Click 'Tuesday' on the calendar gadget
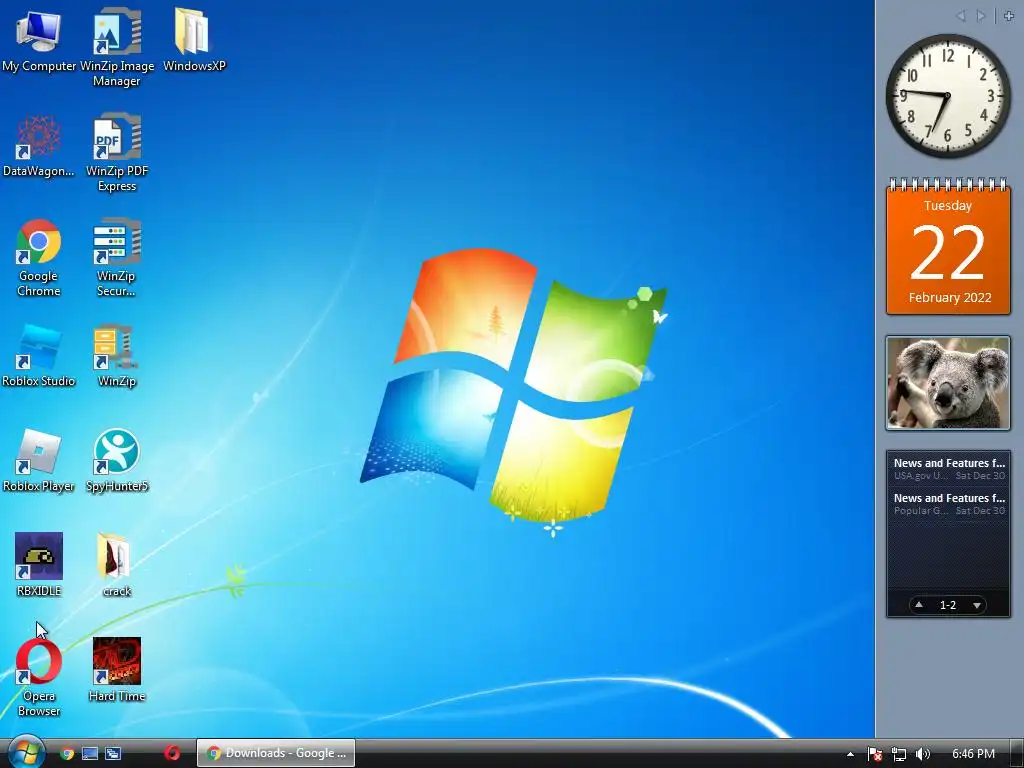1024x768 pixels. click(948, 206)
